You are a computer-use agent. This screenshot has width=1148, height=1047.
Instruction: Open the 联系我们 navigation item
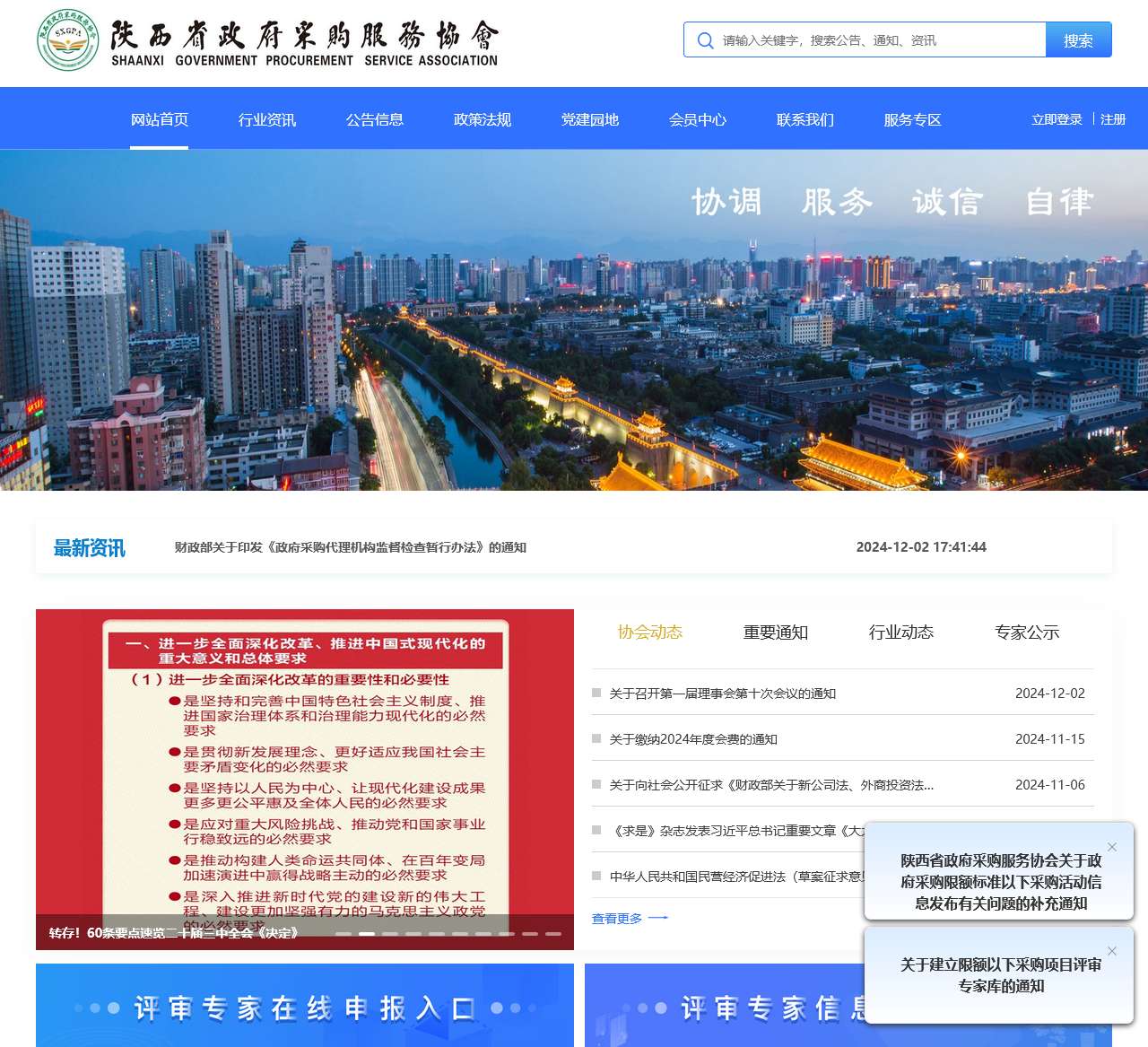point(805,119)
